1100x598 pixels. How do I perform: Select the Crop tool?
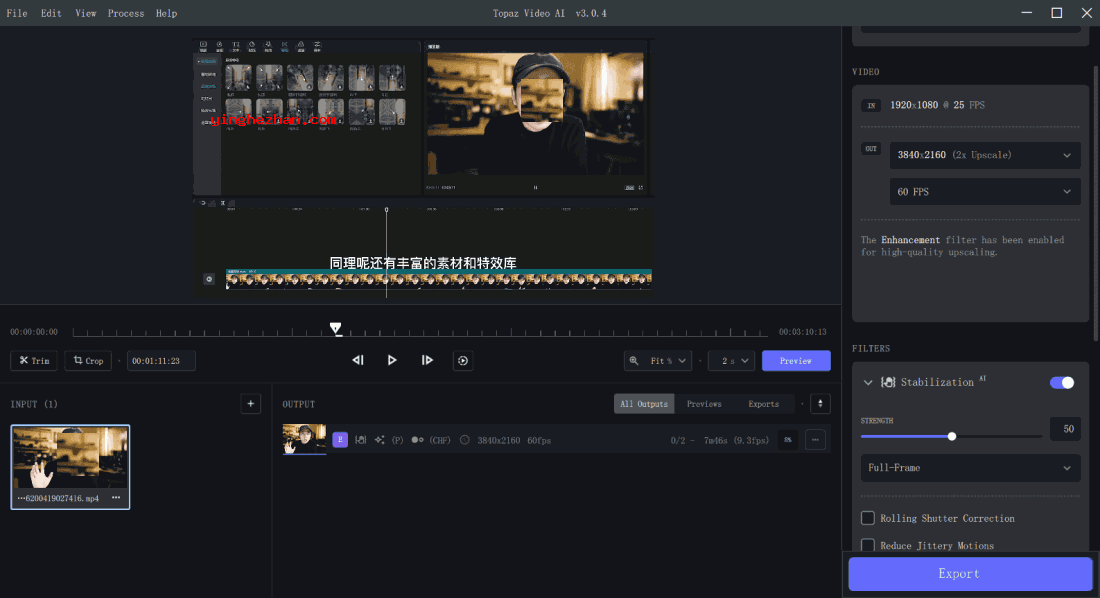pos(88,361)
